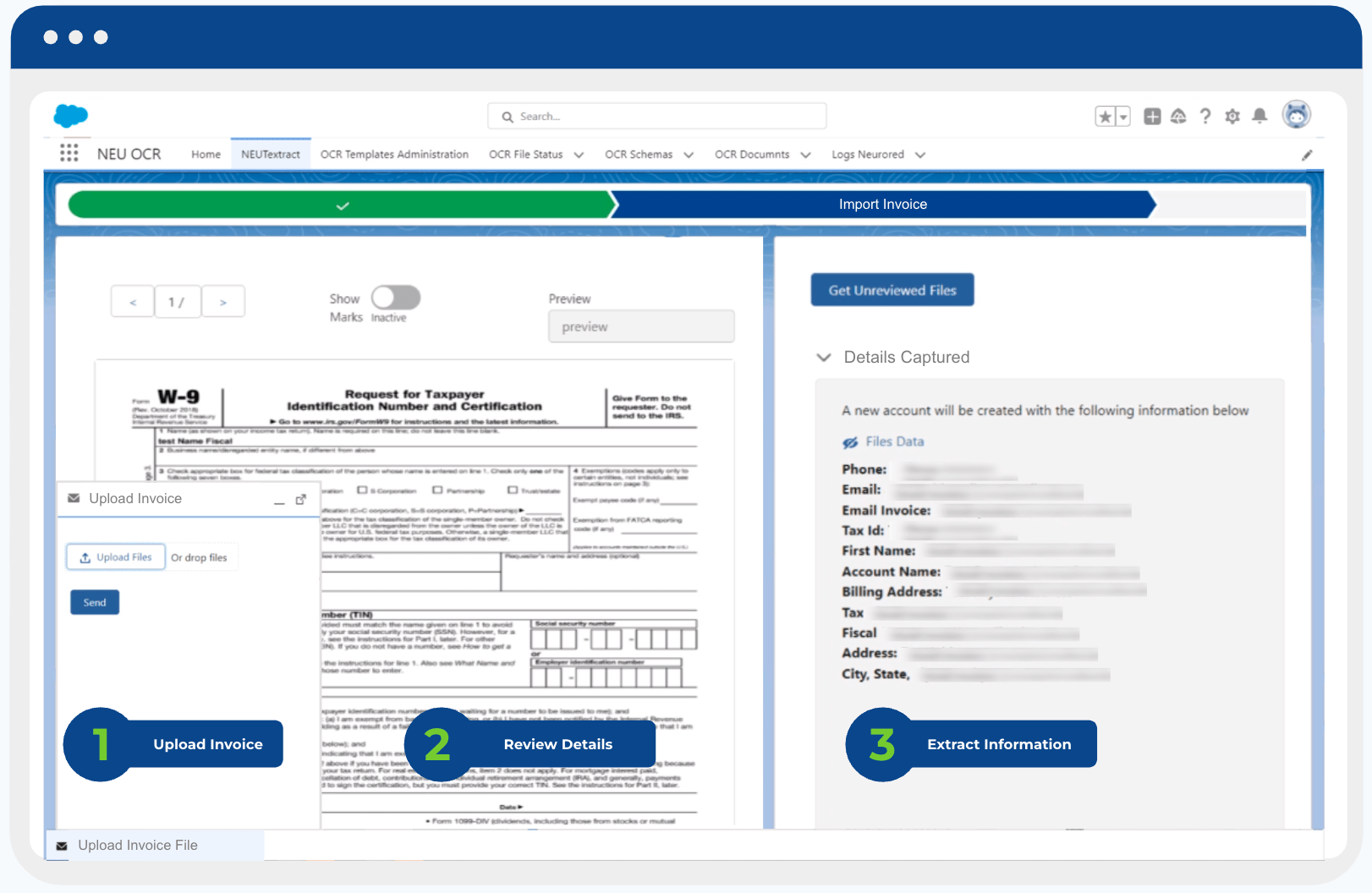Screen dimensions: 1372x893
Task: Click the edit navigation pencil icon
Action: pyautogui.click(x=1307, y=155)
